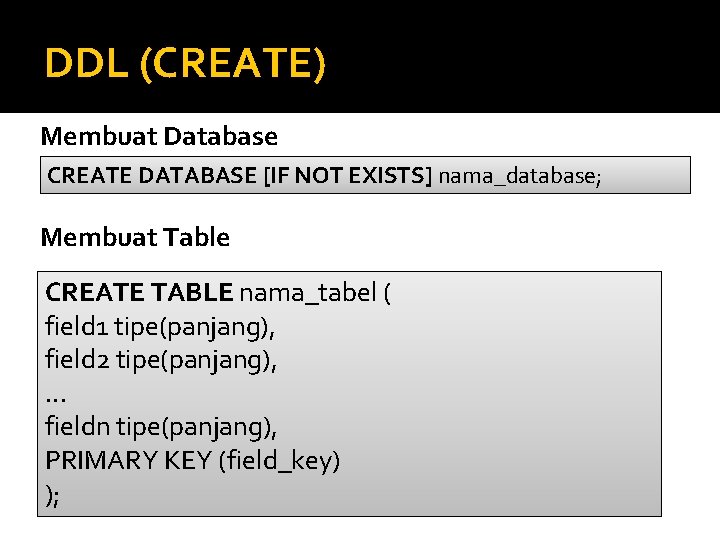
Task: Click the fieldn tipe(panjang) line
Action: pos(161,427)
